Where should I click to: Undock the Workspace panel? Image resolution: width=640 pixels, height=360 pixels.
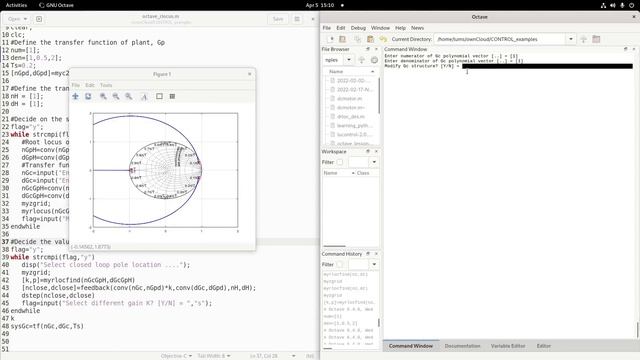368,151
